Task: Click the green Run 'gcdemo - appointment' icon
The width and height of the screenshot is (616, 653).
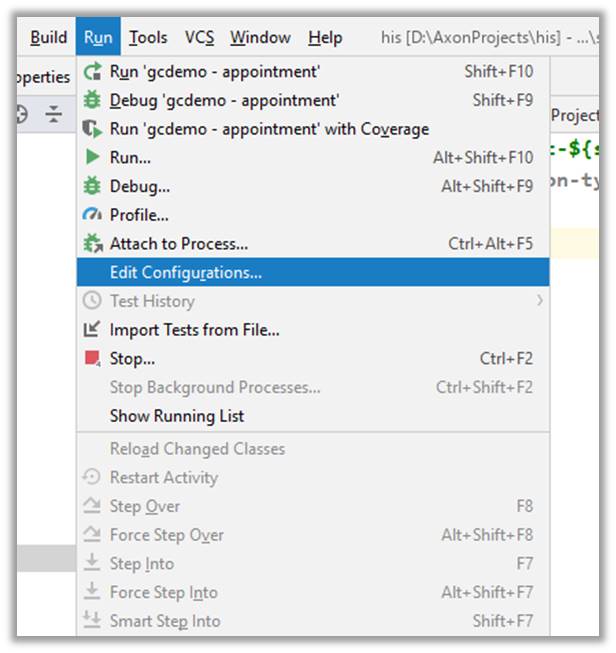Action: coord(92,72)
